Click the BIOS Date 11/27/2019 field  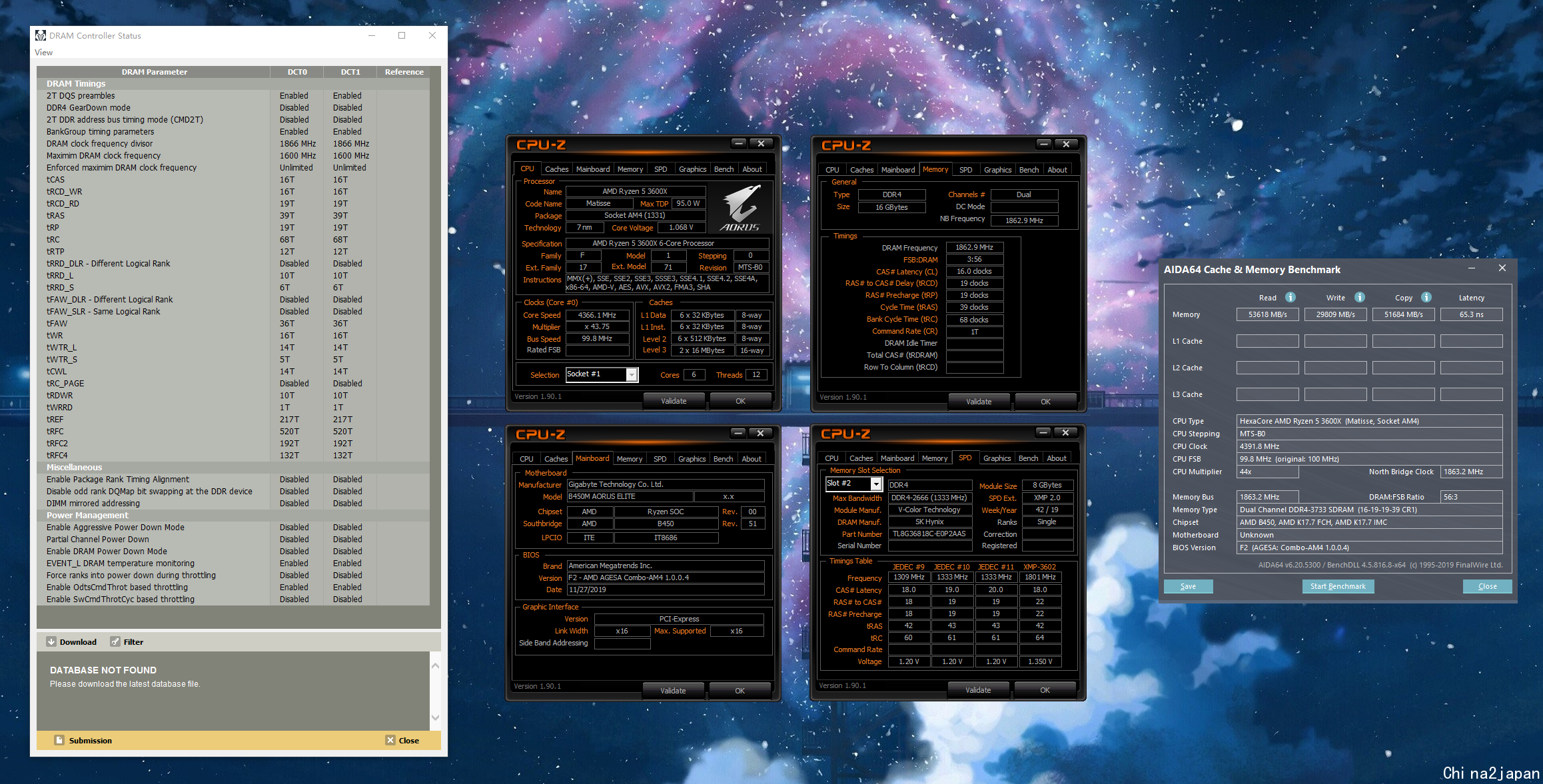tap(665, 589)
